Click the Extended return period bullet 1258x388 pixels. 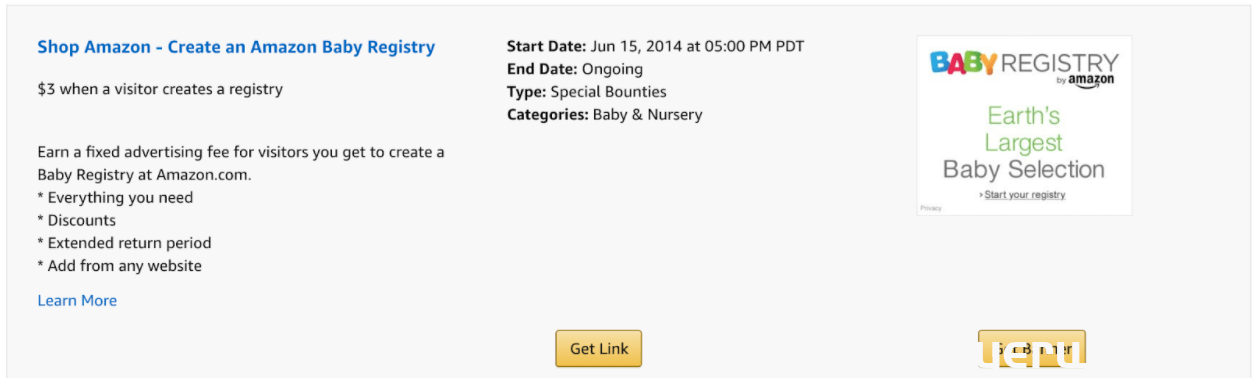124,243
